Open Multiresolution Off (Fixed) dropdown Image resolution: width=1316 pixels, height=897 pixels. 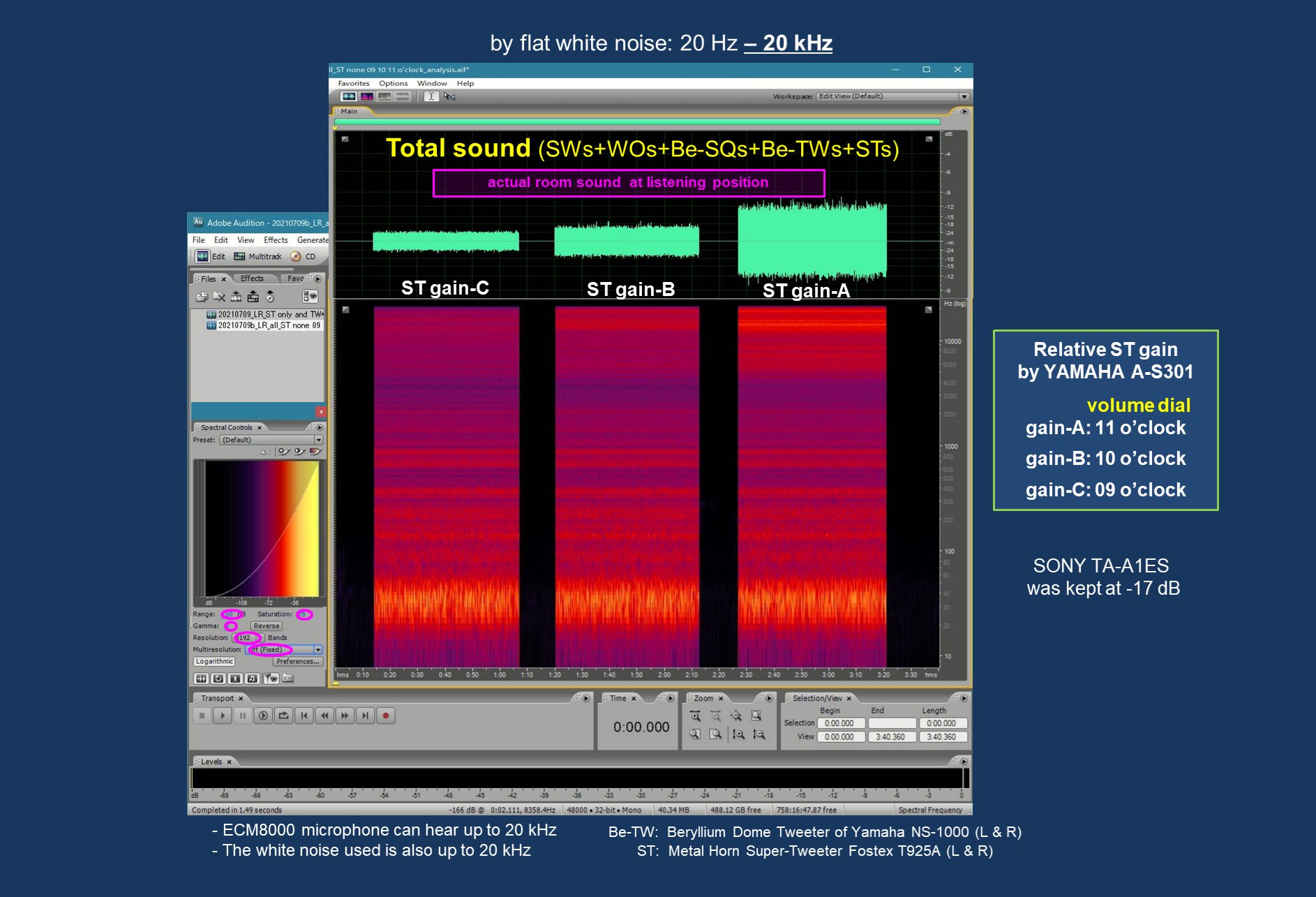[284, 649]
